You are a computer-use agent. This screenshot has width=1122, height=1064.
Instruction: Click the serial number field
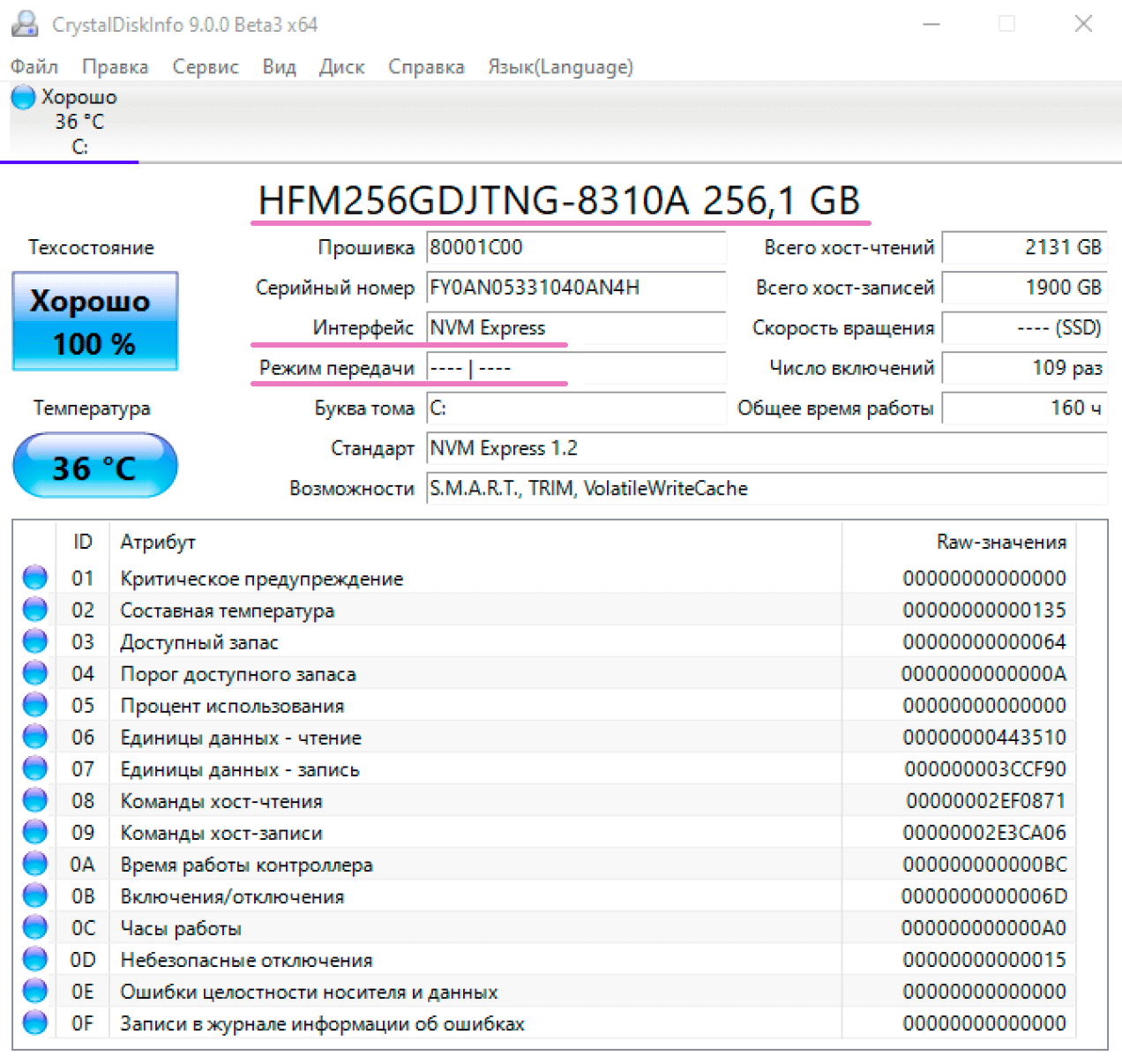[575, 288]
